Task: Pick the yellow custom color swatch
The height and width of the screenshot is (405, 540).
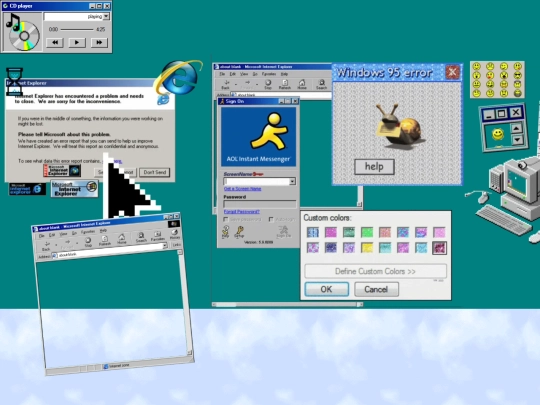Action: [367, 247]
